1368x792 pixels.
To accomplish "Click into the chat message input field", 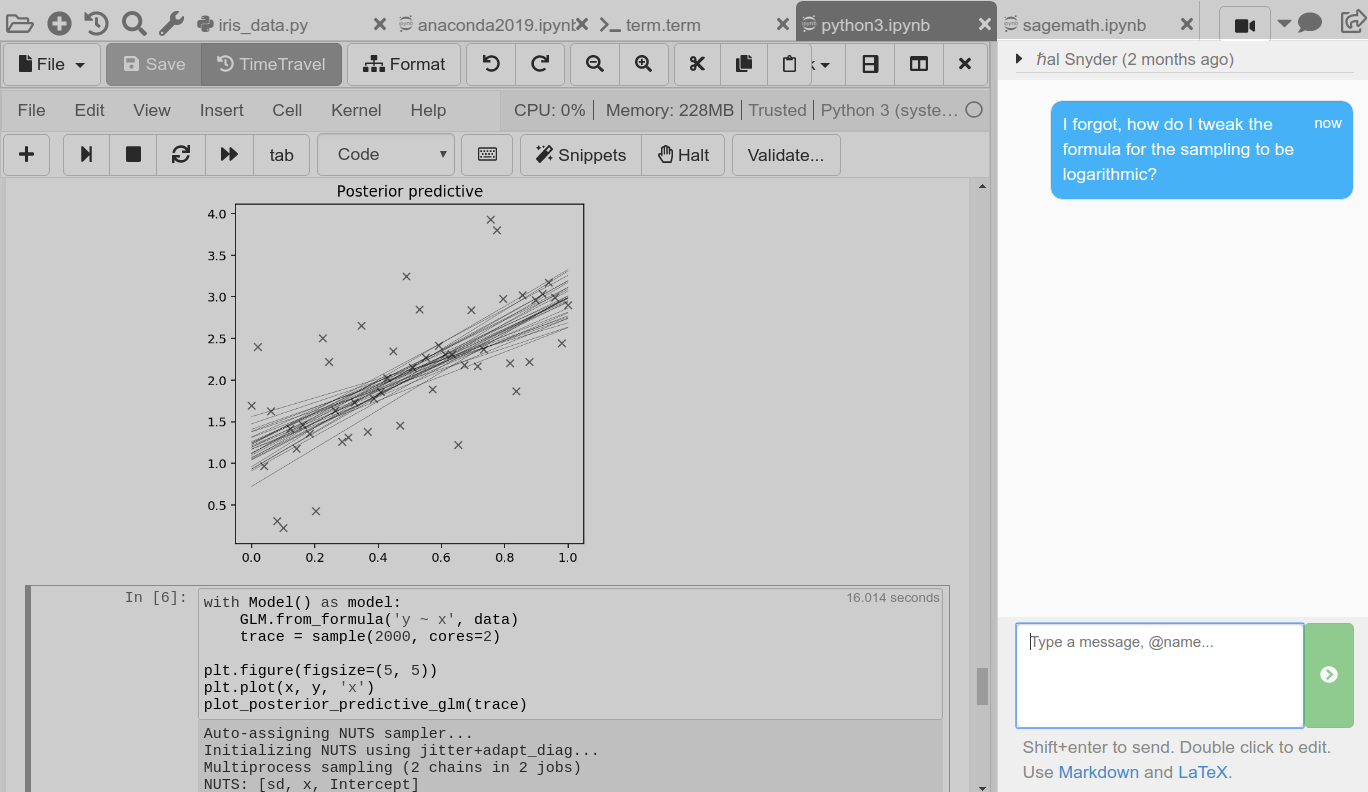I will tap(1159, 676).
